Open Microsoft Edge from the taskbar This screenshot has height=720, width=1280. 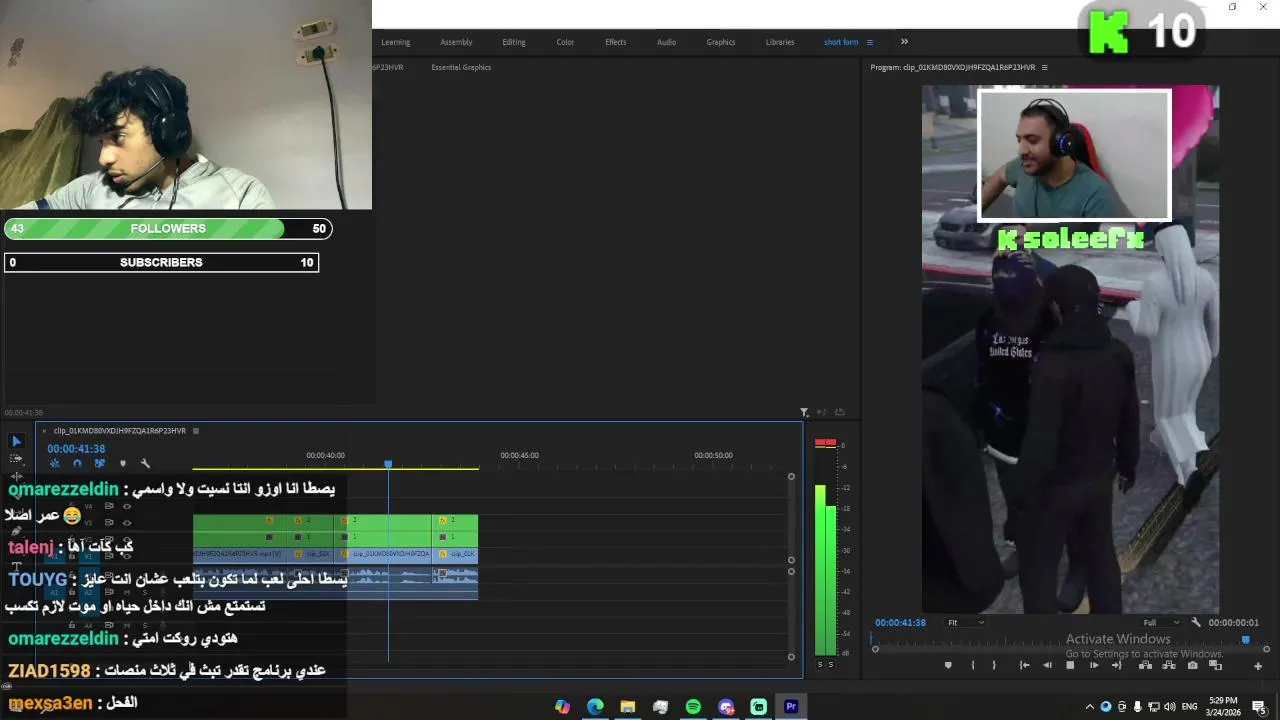point(595,706)
